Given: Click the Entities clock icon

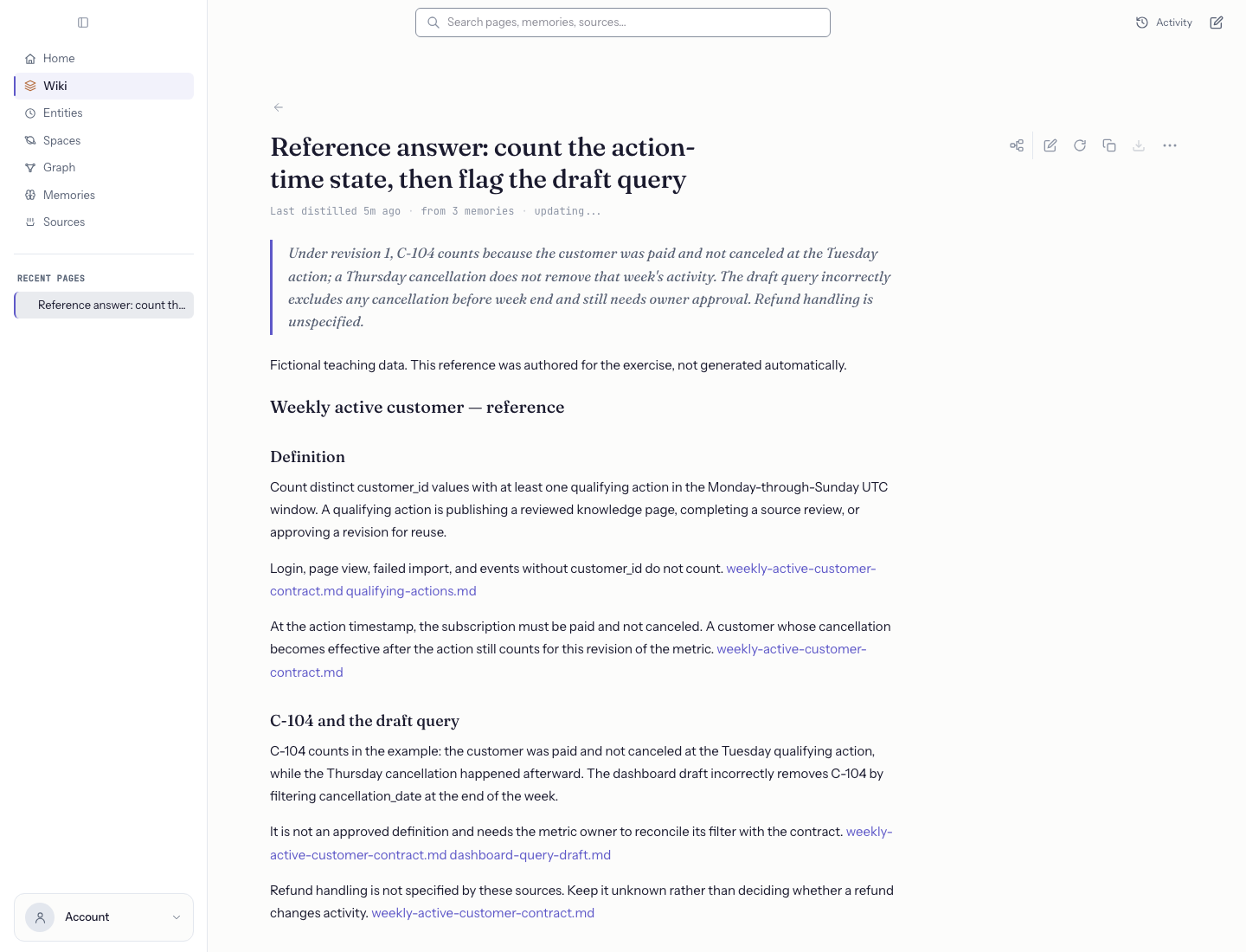Looking at the screenshot, I should pos(30,113).
